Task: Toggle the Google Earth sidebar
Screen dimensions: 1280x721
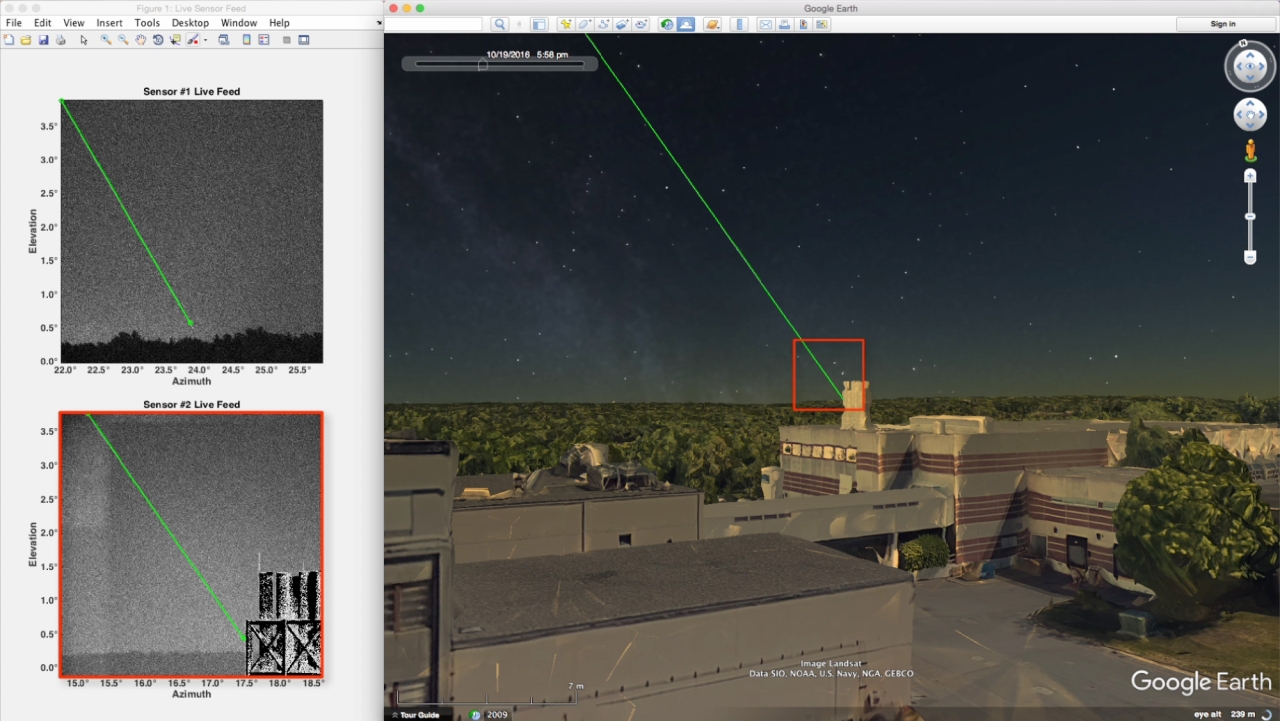Action: click(x=539, y=24)
